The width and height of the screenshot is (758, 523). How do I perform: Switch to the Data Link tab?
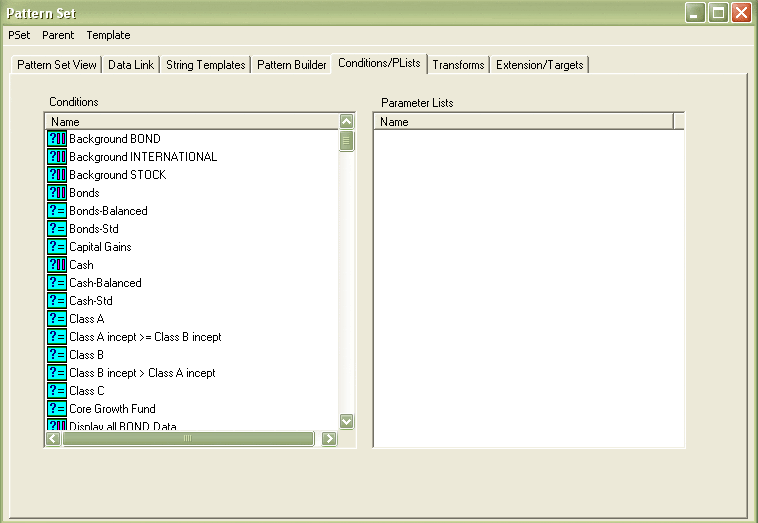tap(131, 65)
